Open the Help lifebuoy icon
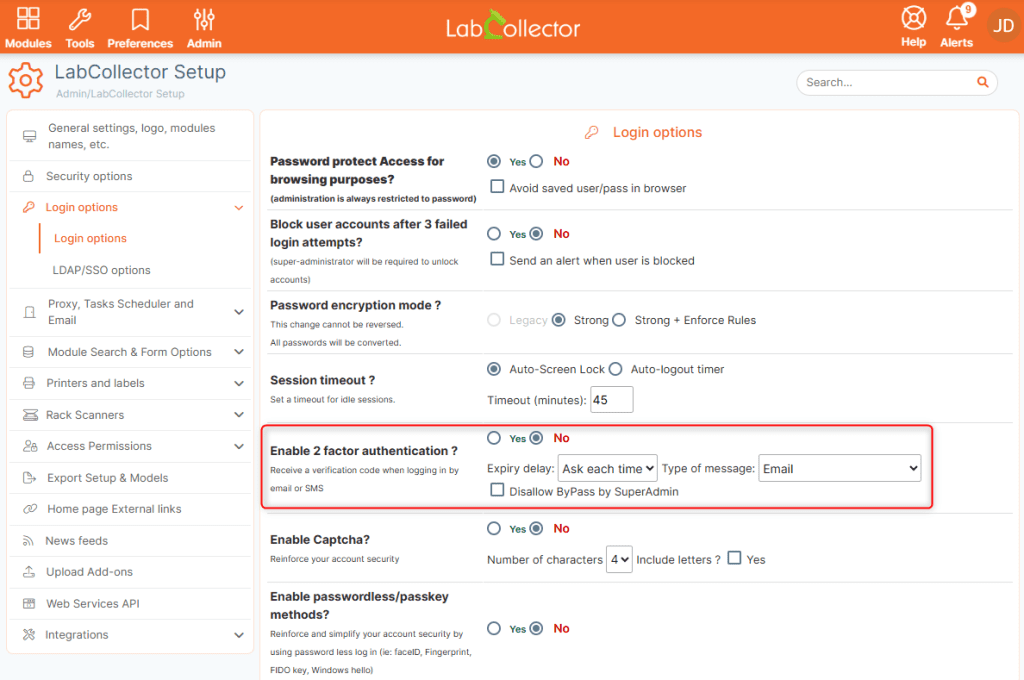This screenshot has width=1024, height=680. point(913,18)
